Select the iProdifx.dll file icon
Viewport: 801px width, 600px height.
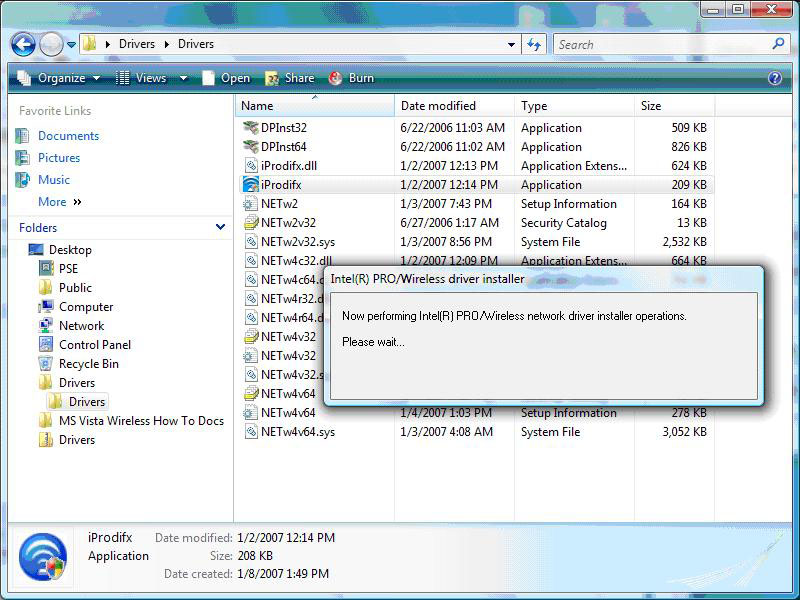pyautogui.click(x=250, y=165)
